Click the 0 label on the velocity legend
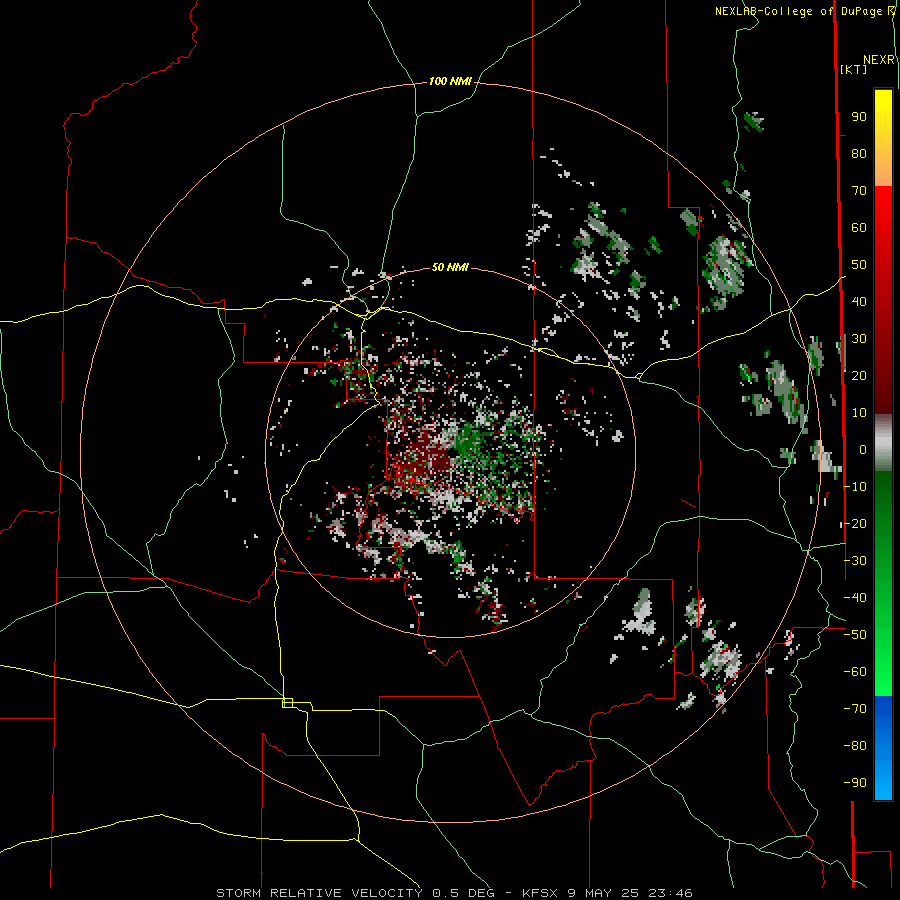 pyautogui.click(x=863, y=450)
